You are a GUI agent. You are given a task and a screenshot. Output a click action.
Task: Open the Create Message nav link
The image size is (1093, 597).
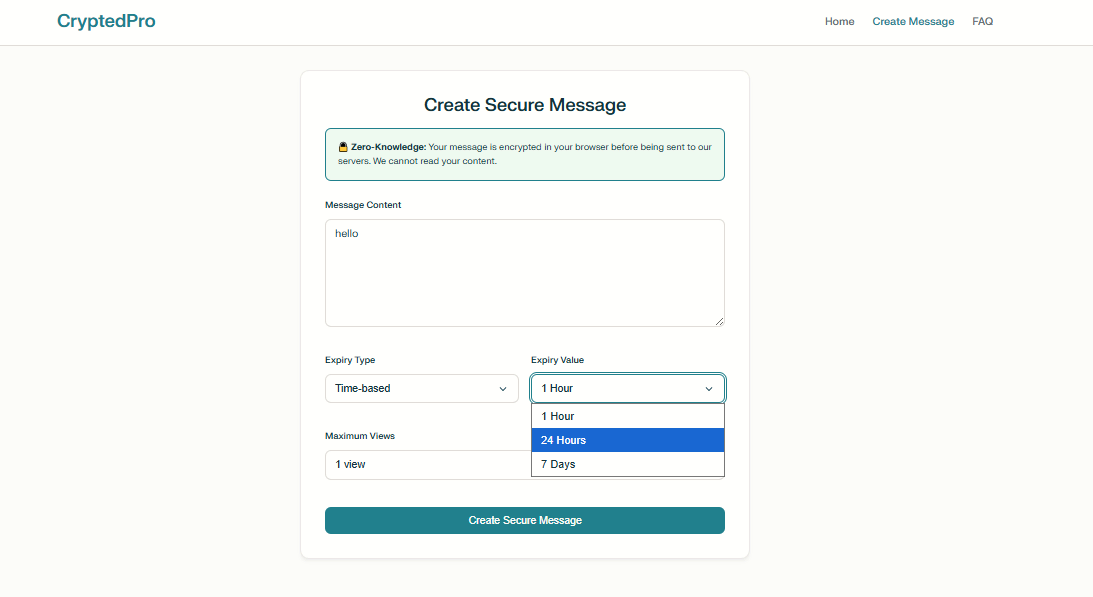(x=912, y=21)
